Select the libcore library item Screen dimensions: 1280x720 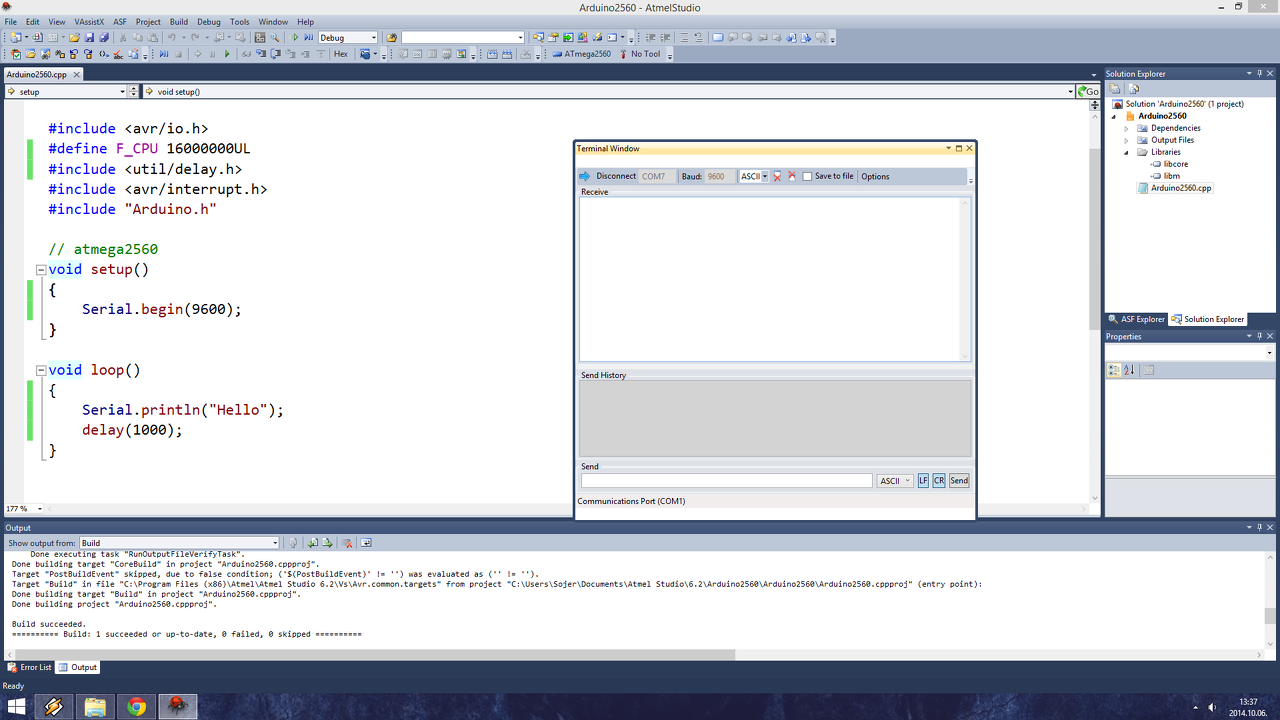pos(1176,164)
